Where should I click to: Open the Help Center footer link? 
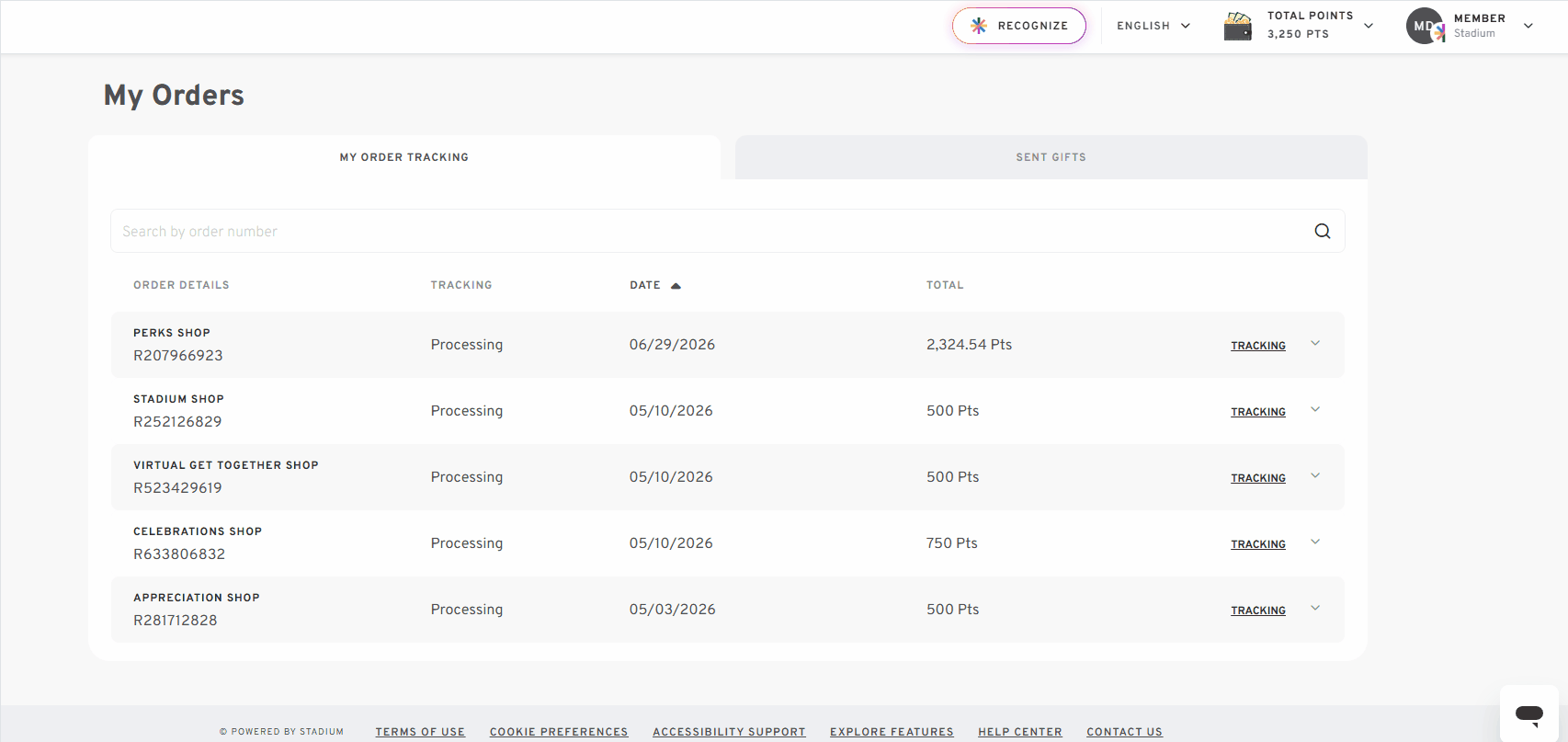1020,732
